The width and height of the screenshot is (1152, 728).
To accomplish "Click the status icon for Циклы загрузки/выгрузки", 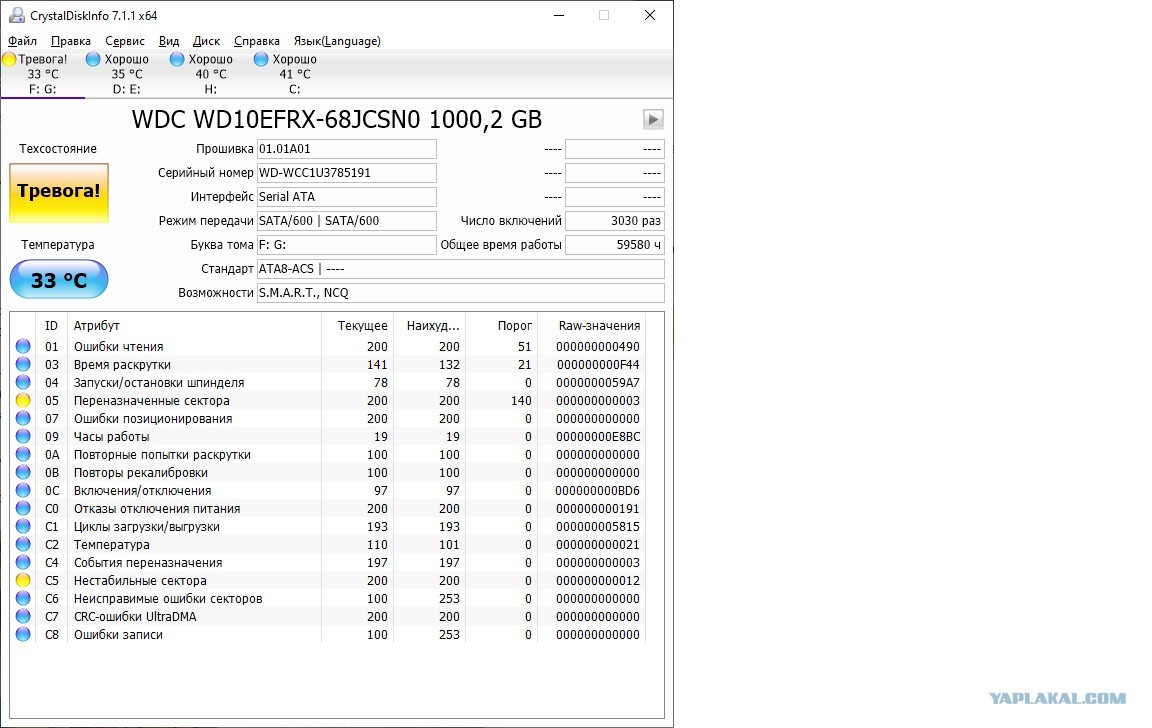I will (x=24, y=526).
